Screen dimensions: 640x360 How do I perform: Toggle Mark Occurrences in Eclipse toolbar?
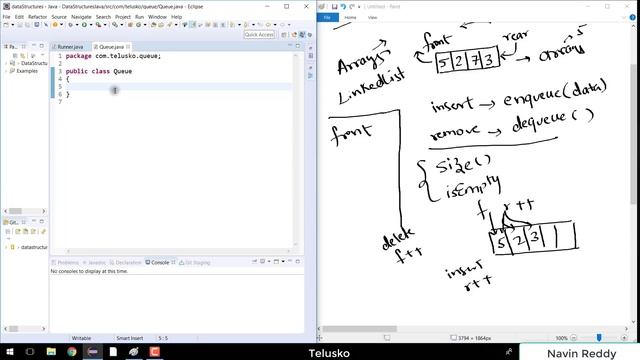pos(193,25)
